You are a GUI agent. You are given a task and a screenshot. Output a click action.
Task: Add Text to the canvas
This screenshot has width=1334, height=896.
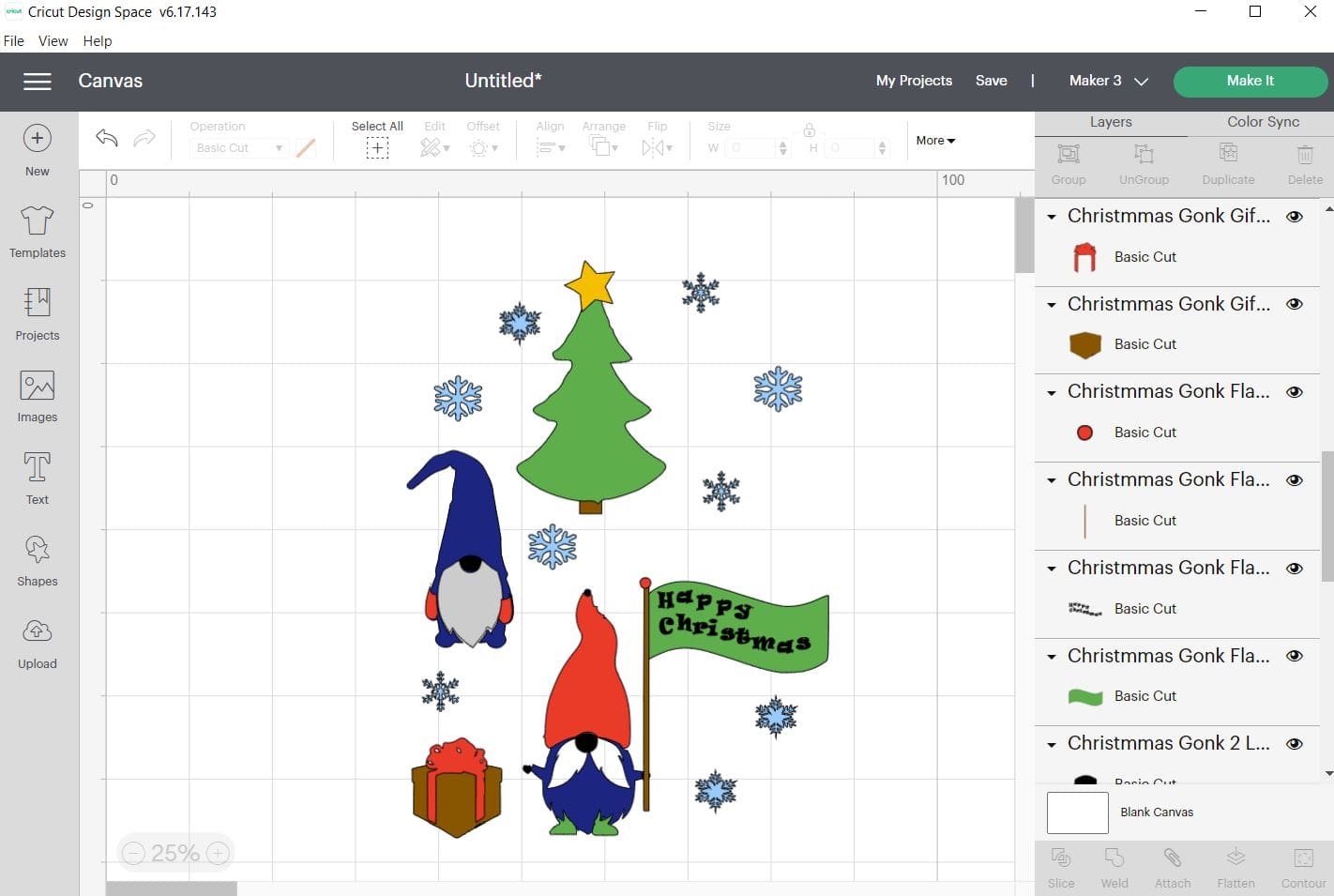point(38,478)
